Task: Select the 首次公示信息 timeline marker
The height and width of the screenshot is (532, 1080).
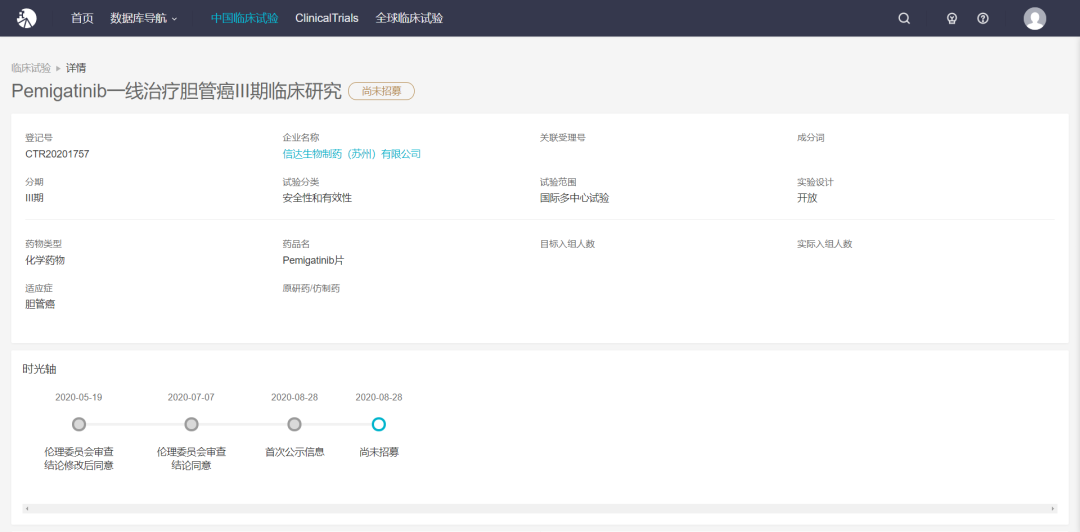Action: pyautogui.click(x=294, y=424)
